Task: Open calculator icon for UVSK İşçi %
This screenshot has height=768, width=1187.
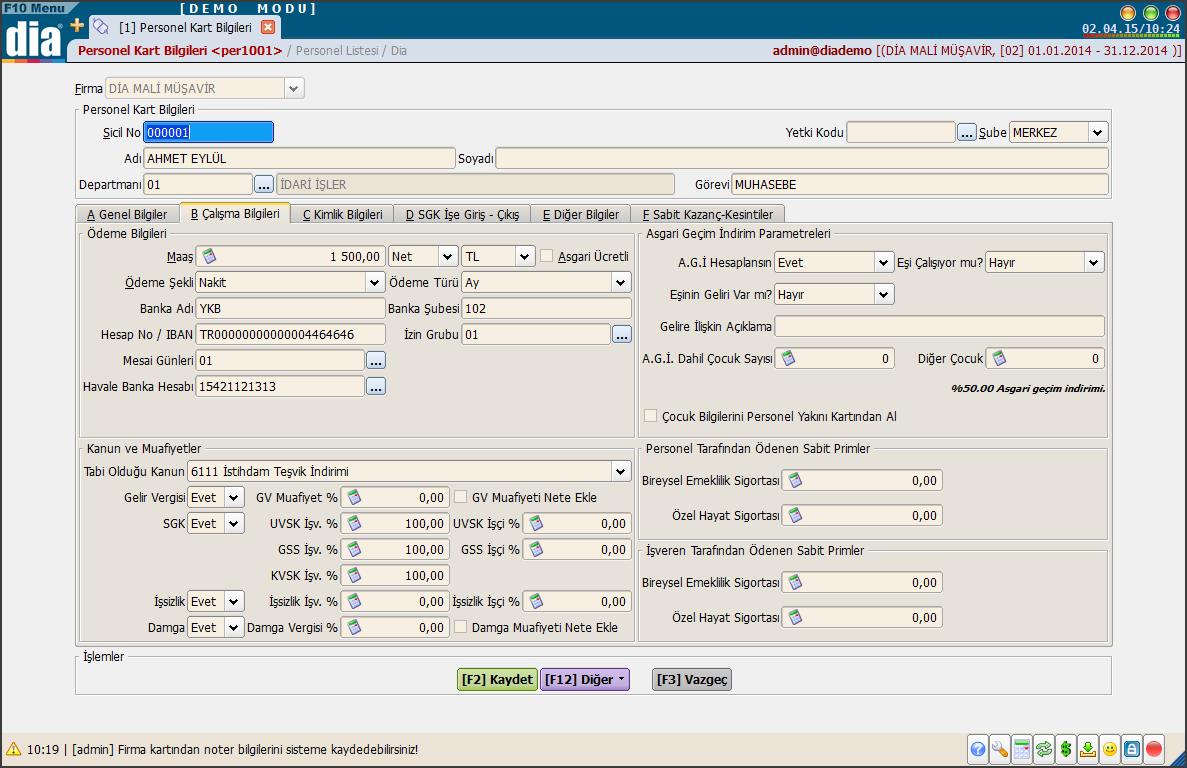Action: (x=536, y=524)
